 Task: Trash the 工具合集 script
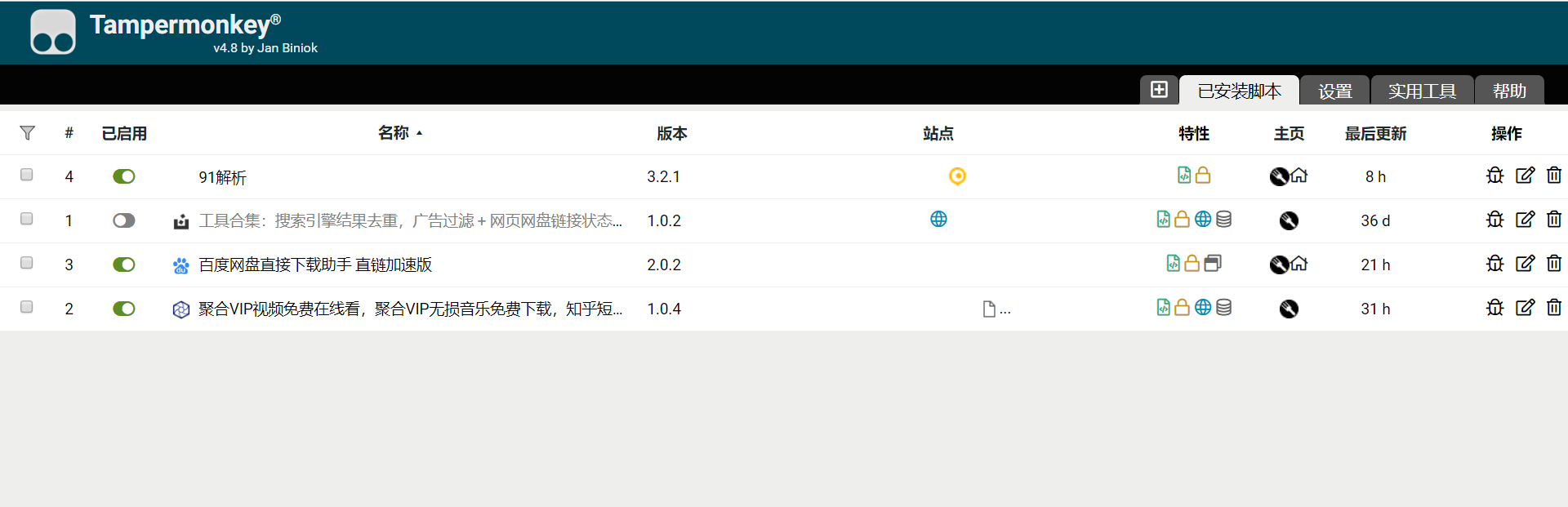(x=1554, y=220)
